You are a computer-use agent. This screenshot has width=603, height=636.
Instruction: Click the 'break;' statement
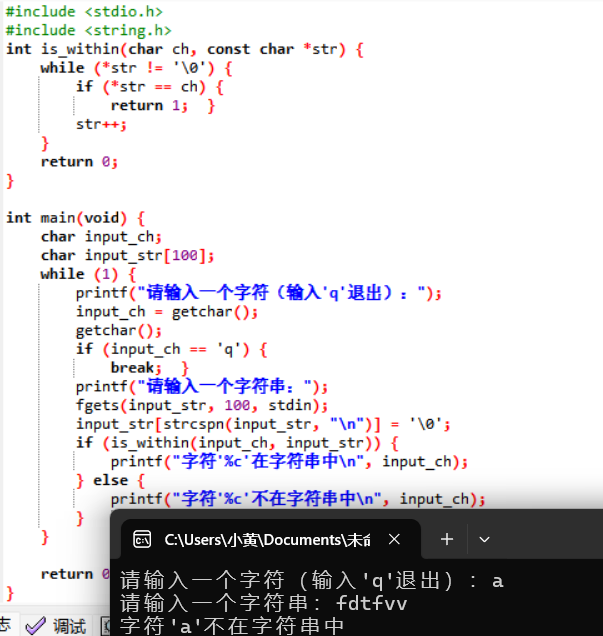click(x=136, y=368)
